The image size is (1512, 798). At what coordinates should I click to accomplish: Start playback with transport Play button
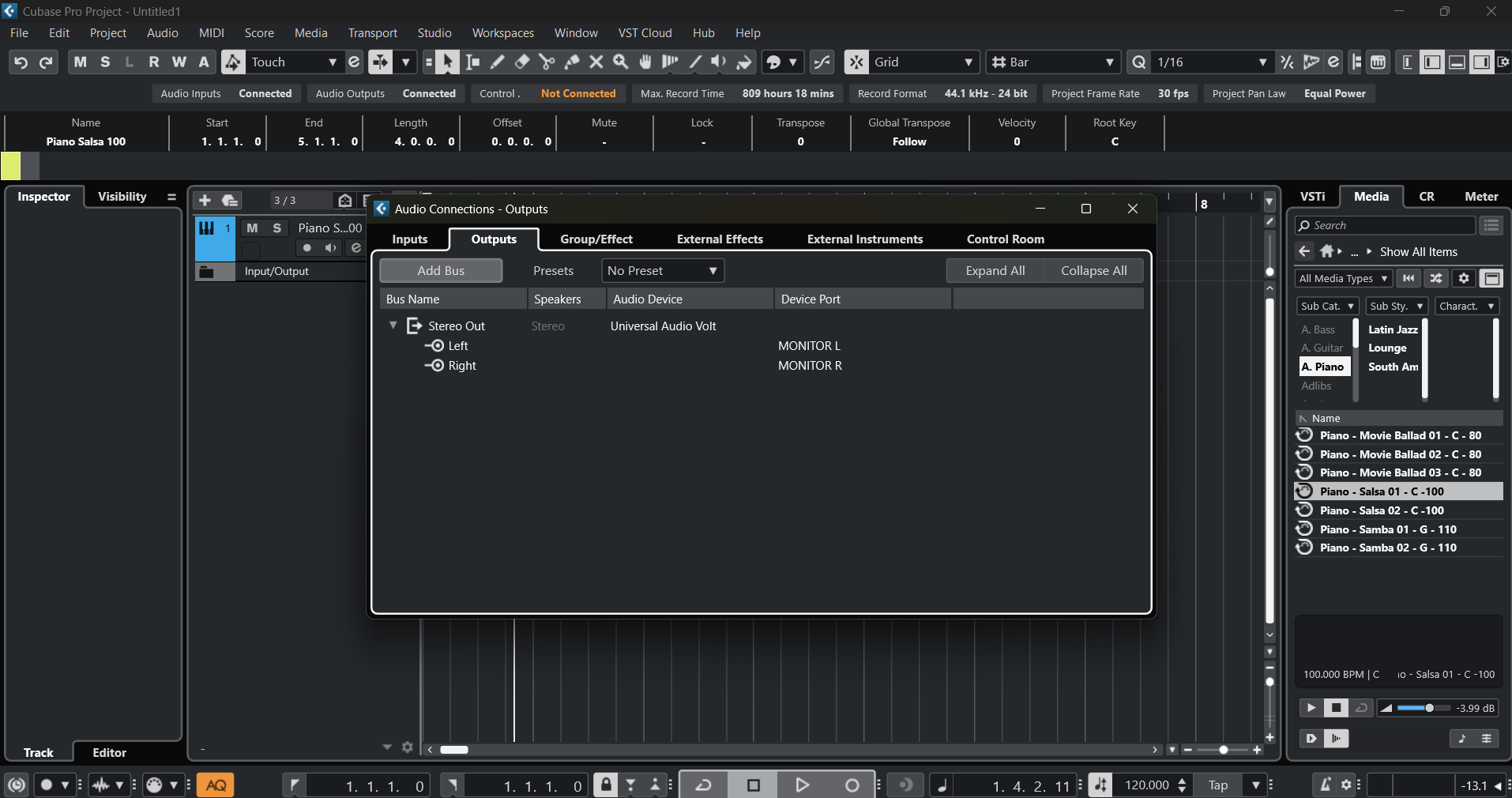[802, 785]
